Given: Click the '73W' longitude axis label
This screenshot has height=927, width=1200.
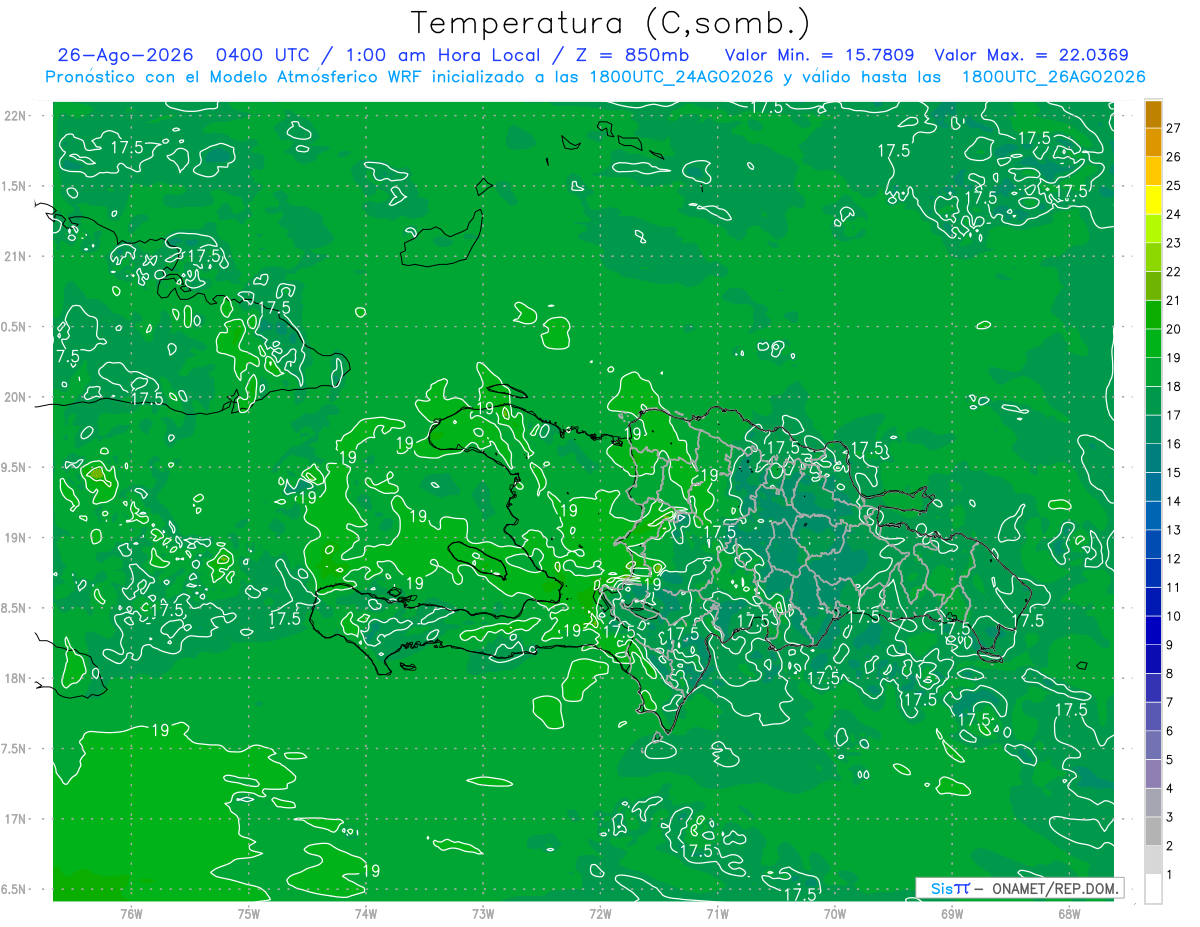Looking at the screenshot, I should coord(483,914).
